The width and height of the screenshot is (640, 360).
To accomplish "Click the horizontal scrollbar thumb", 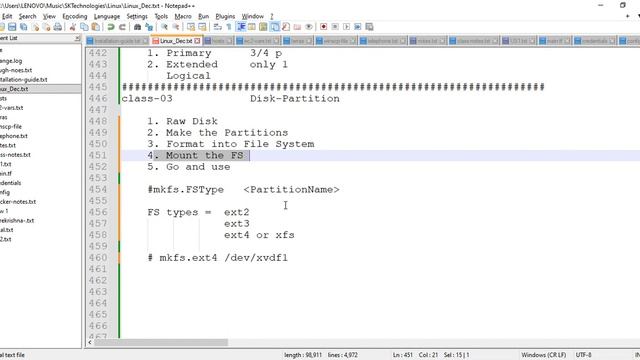I will [x=161, y=342].
